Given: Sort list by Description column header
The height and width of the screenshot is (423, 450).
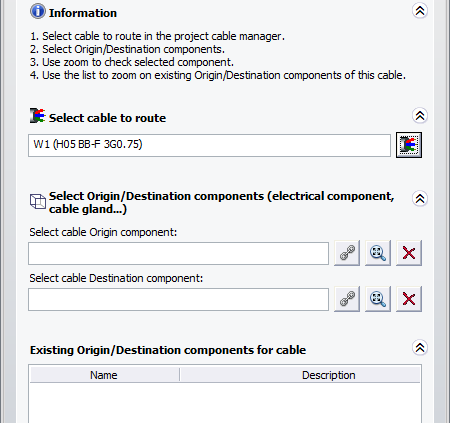Looking at the screenshot, I should pyautogui.click(x=300, y=375).
